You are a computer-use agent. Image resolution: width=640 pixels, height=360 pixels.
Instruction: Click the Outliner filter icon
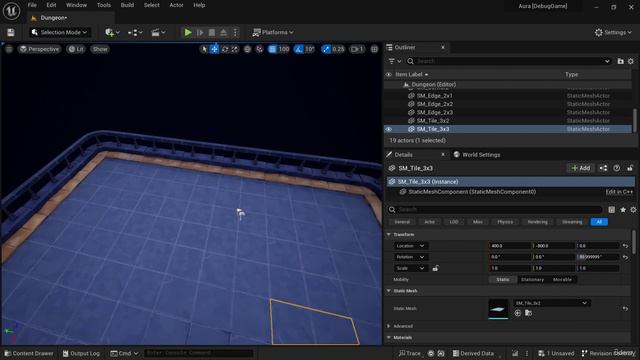click(x=394, y=61)
